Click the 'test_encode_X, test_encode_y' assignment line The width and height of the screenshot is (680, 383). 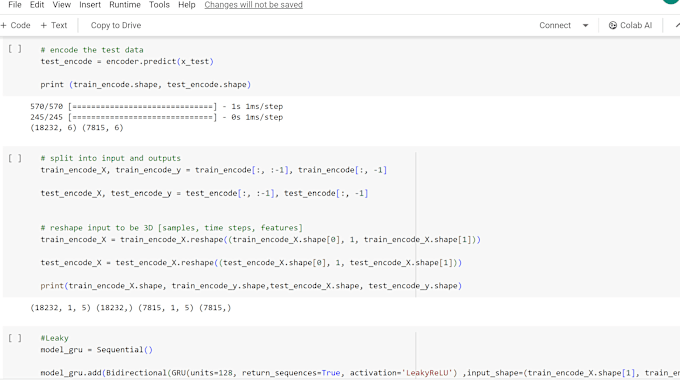(204, 193)
